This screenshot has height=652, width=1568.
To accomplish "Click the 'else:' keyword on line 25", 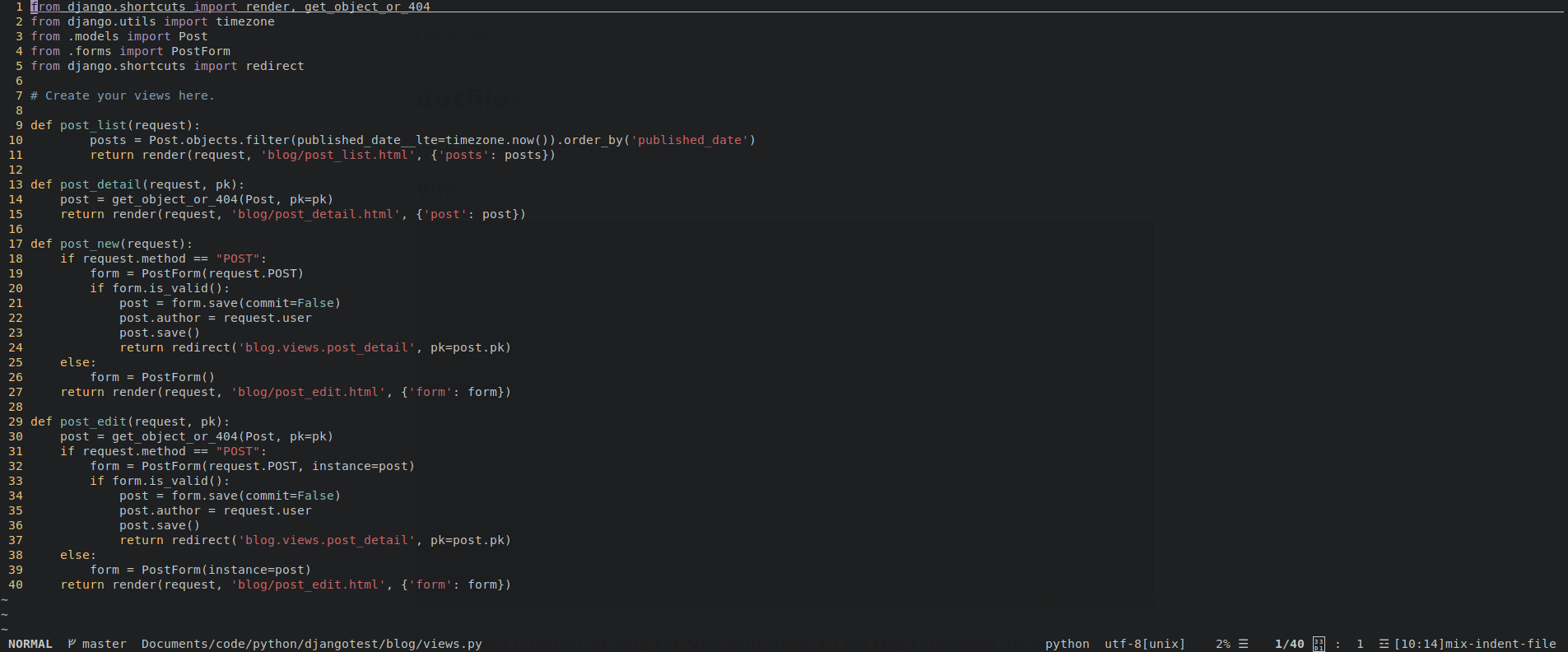I will tap(78, 362).
